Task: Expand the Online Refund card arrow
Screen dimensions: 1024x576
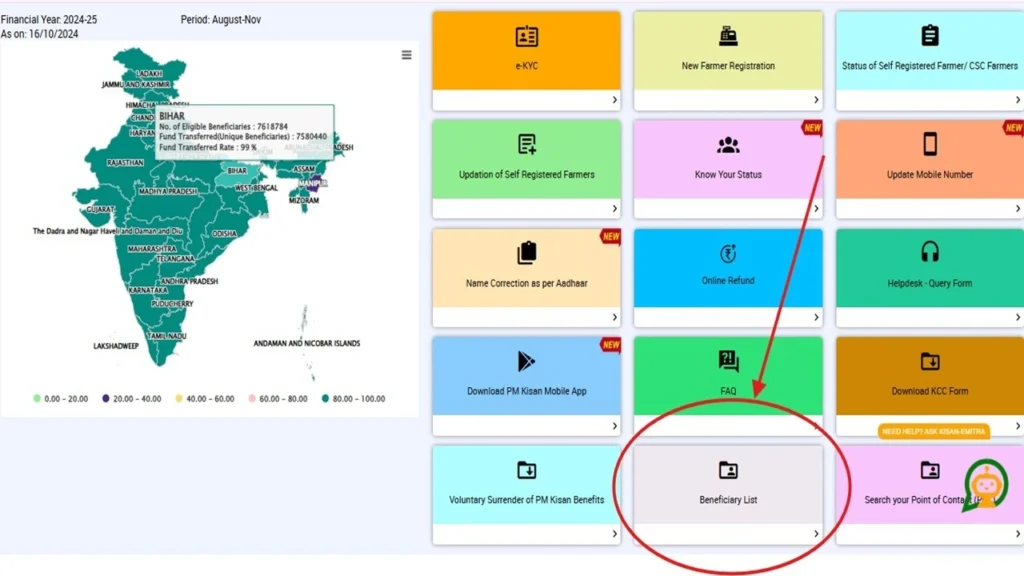Action: [x=816, y=317]
